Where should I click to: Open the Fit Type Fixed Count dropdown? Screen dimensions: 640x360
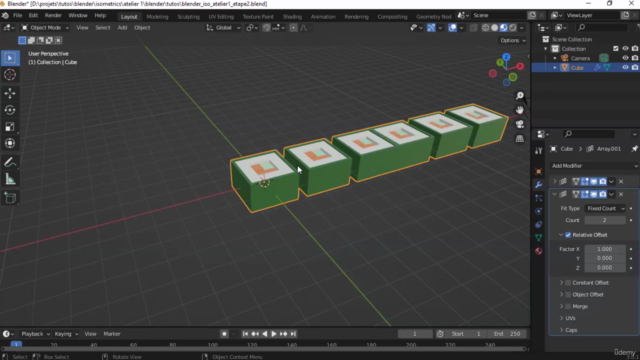coord(605,209)
